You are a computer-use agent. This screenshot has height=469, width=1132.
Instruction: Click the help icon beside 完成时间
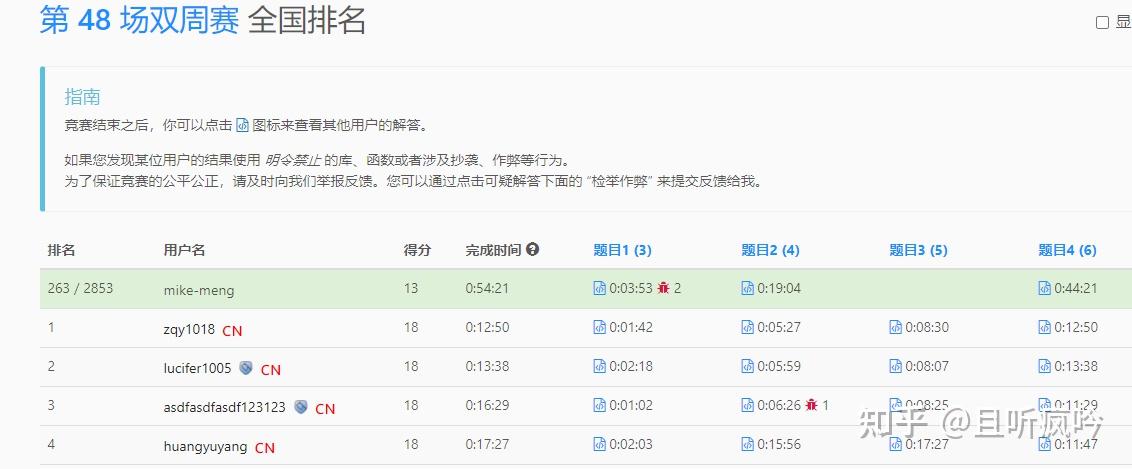(533, 250)
